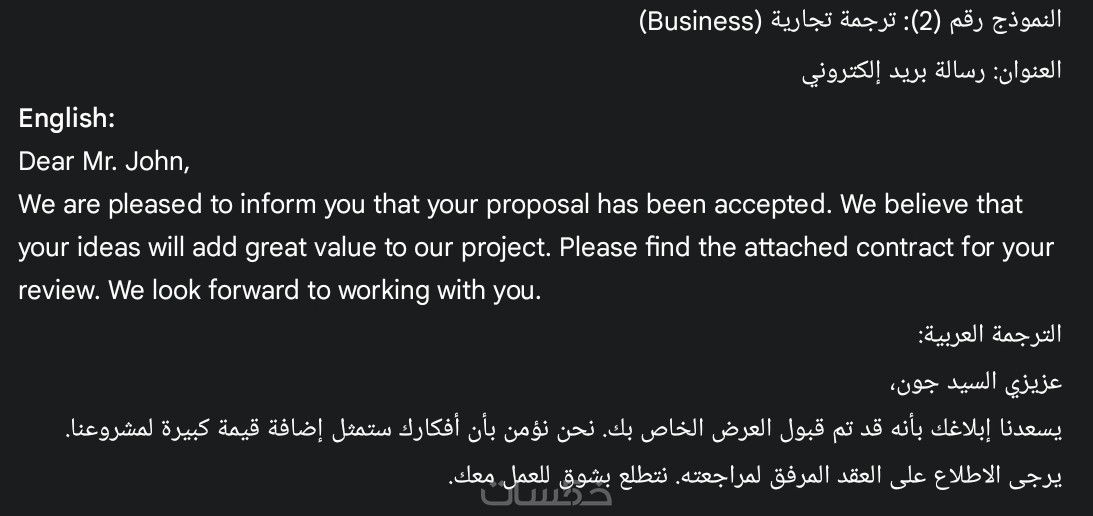Click the "Dear Mr. John," greeting
Image resolution: width=1093 pixels, height=516 pixels.
point(104,161)
